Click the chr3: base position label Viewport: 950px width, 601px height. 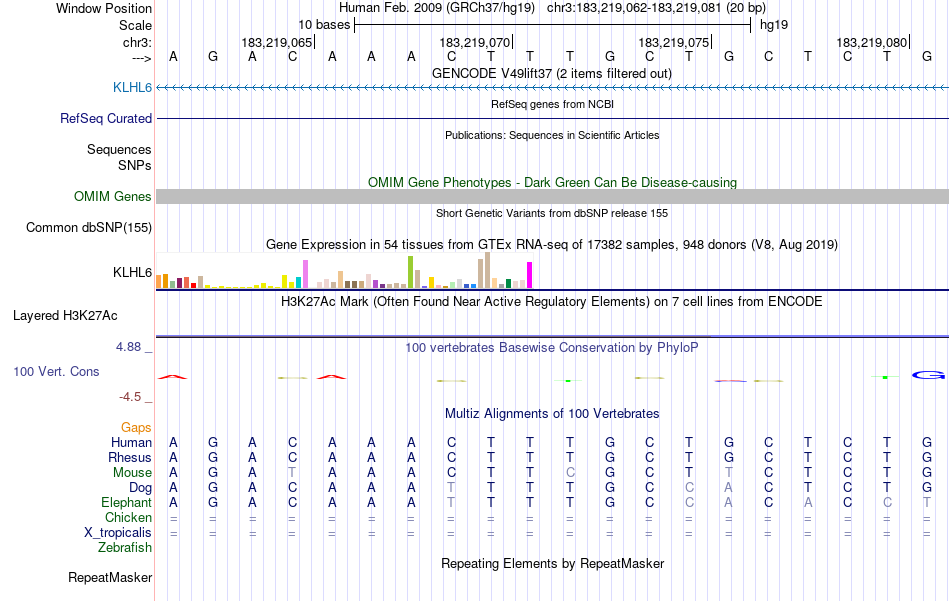coord(137,42)
